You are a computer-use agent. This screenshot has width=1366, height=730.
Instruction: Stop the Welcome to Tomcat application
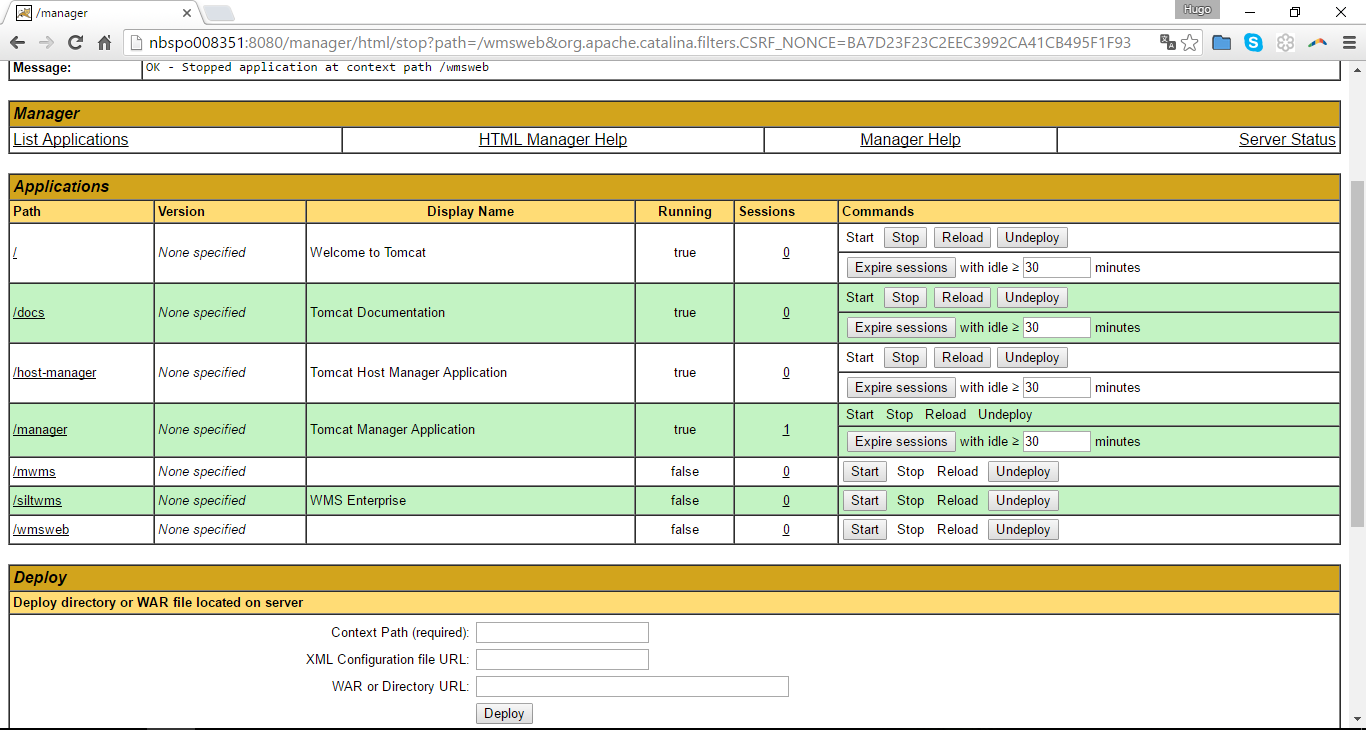pos(905,237)
